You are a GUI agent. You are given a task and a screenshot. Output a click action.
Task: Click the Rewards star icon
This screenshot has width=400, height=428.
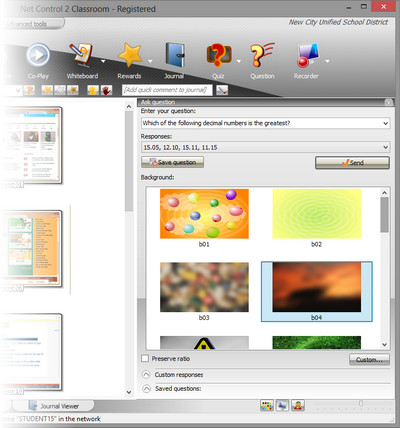[130, 55]
